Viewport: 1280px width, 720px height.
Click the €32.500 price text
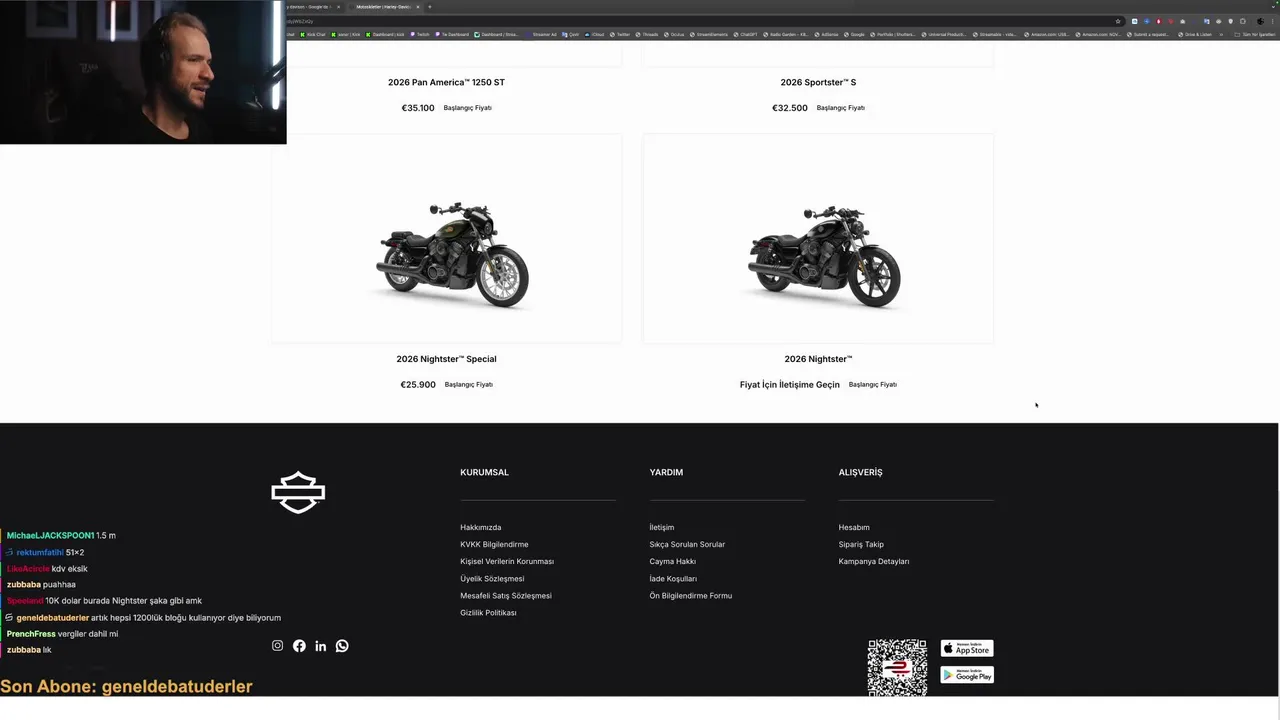click(x=790, y=108)
